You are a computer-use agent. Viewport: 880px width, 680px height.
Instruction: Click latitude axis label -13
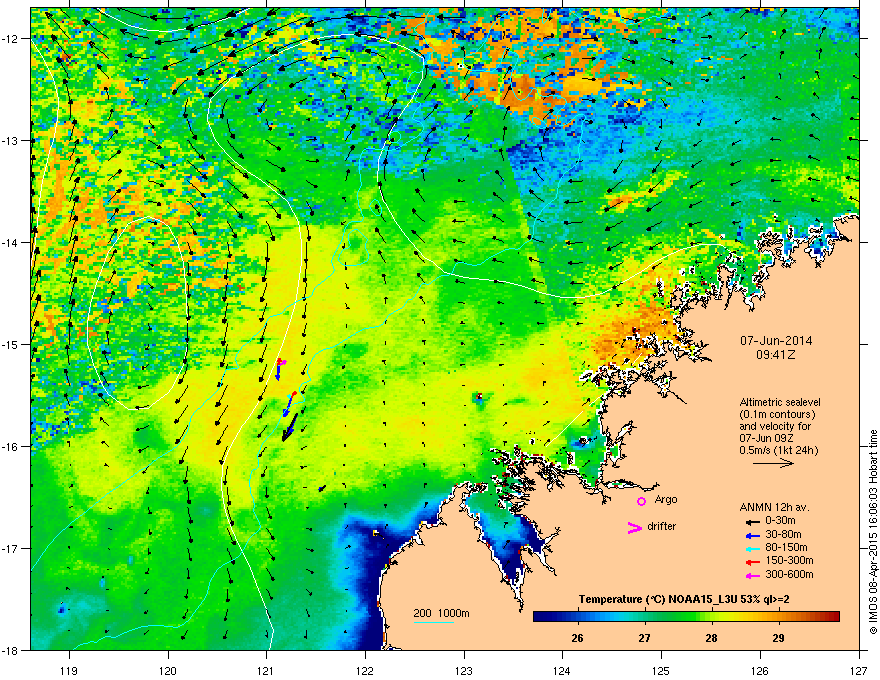10,140
